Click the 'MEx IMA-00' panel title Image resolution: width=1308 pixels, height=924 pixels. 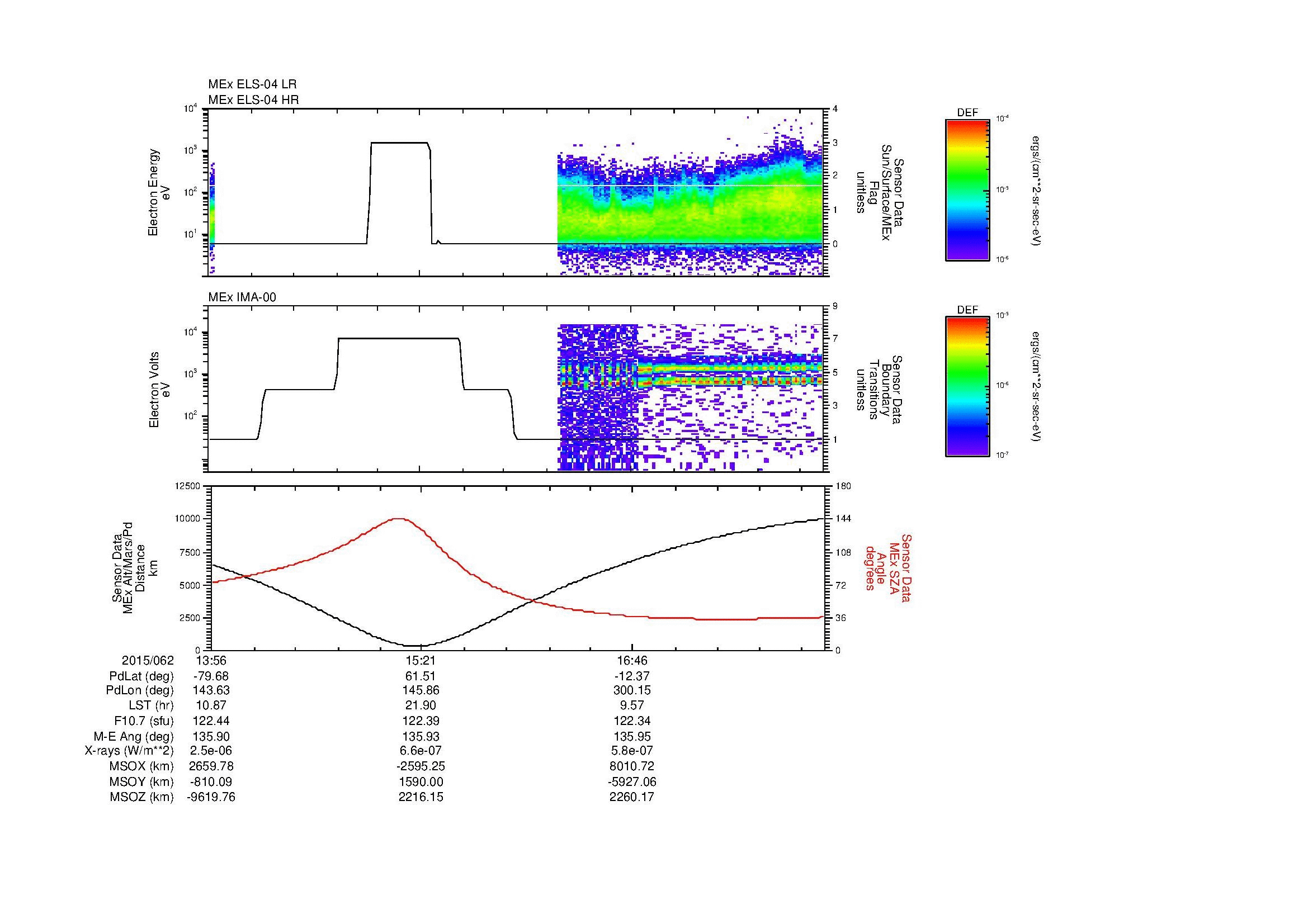[242, 297]
